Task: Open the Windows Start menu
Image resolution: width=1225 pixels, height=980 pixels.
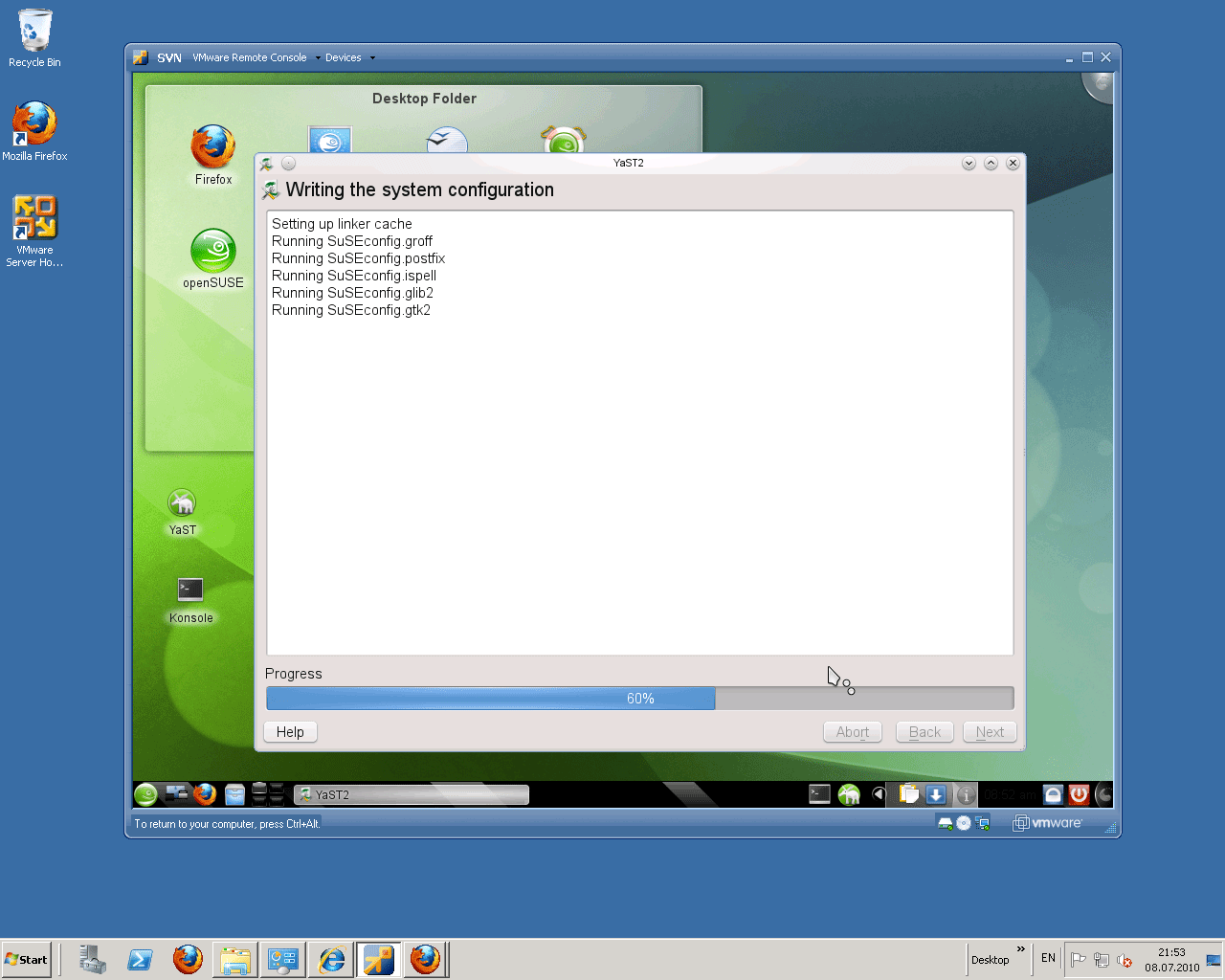Action: 27,959
